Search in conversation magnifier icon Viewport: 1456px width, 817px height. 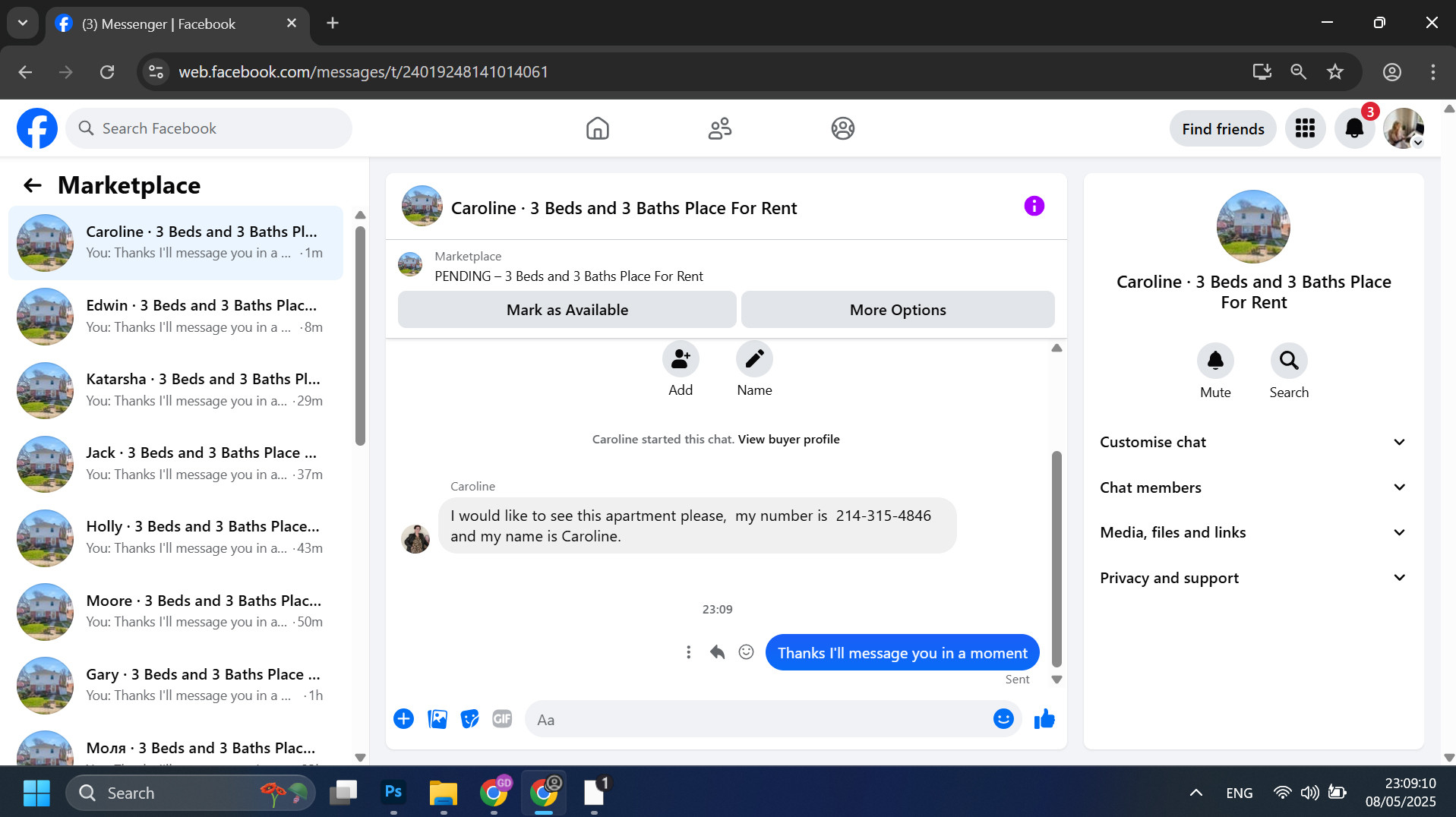1289,361
